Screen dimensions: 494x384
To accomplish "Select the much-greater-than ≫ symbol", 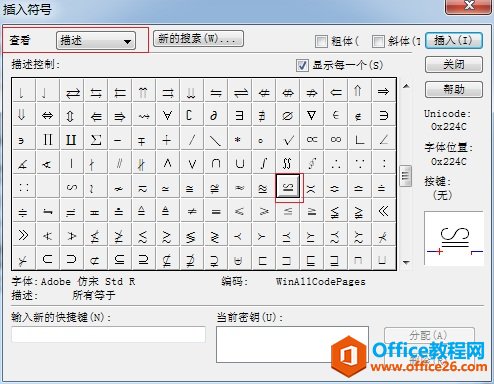I will pyautogui.click(x=23, y=235).
